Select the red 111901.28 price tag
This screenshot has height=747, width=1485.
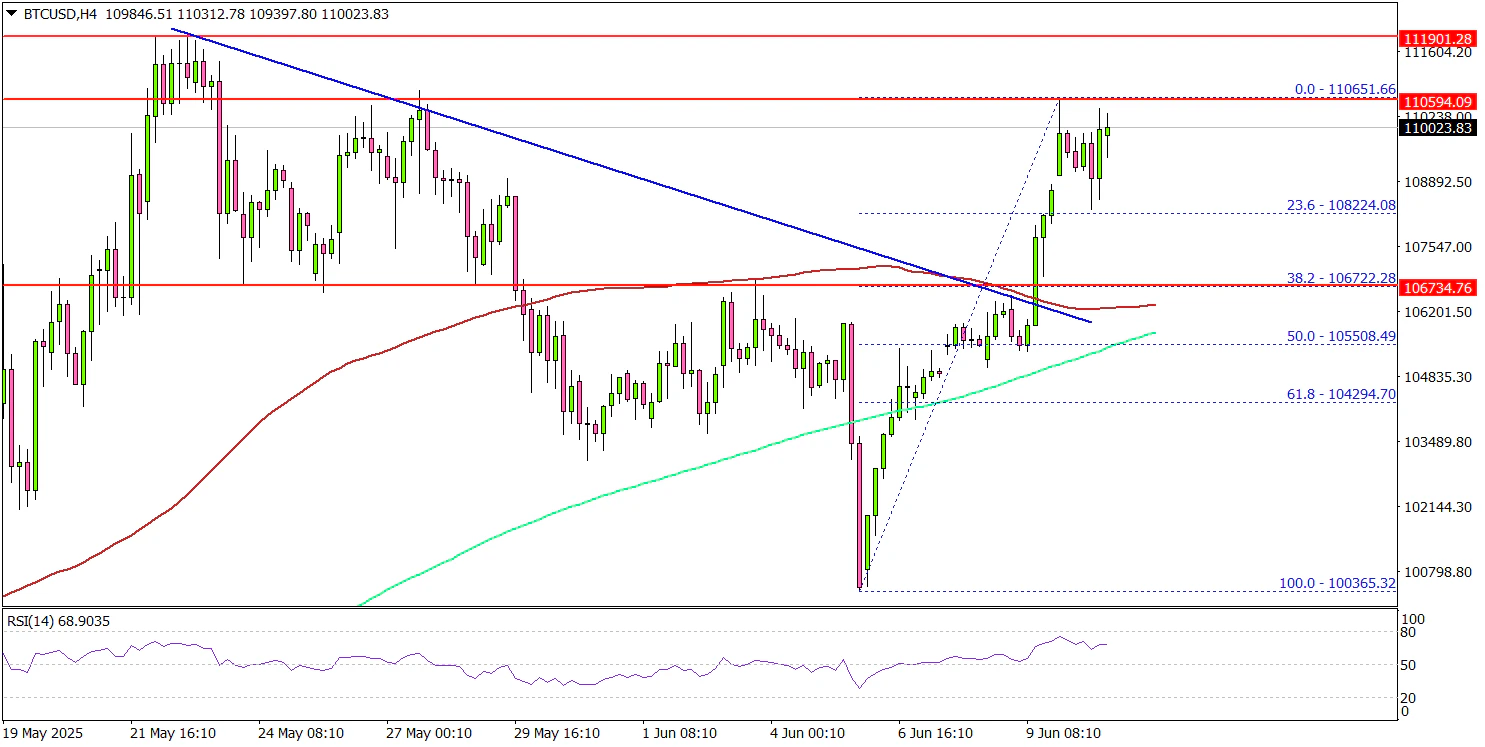(1437, 38)
